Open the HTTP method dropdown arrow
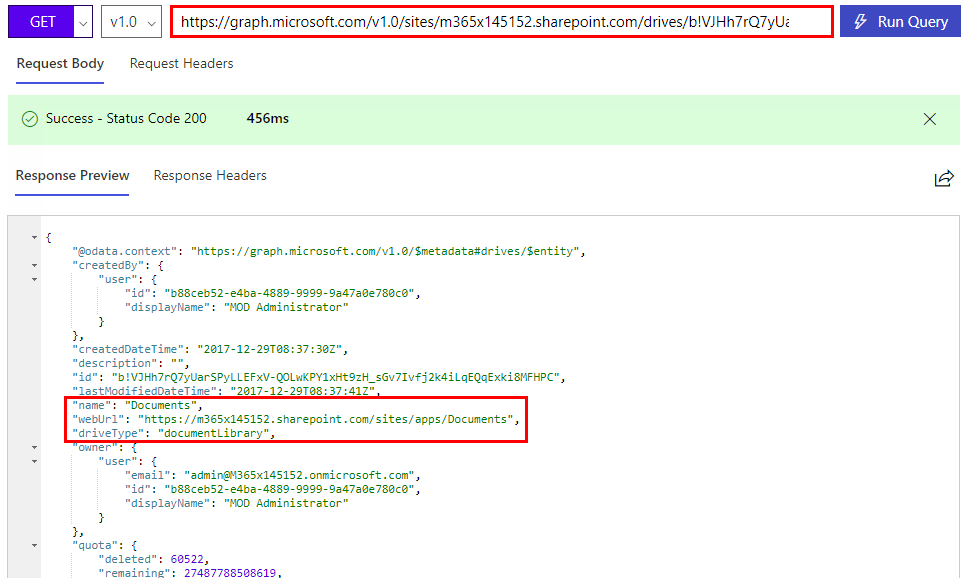965x579 pixels. (x=83, y=22)
